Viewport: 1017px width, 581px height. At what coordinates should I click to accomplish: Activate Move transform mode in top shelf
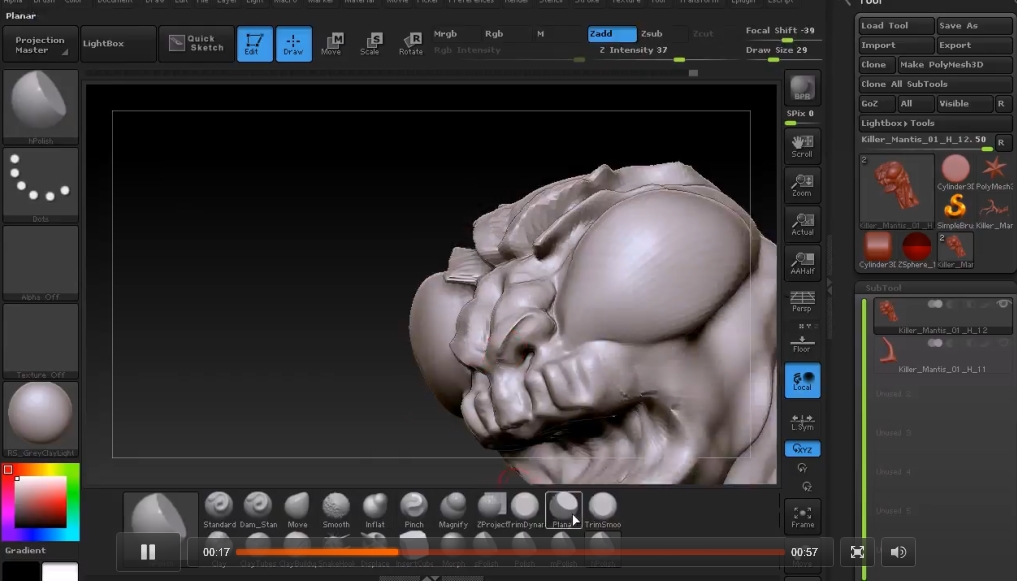331,43
